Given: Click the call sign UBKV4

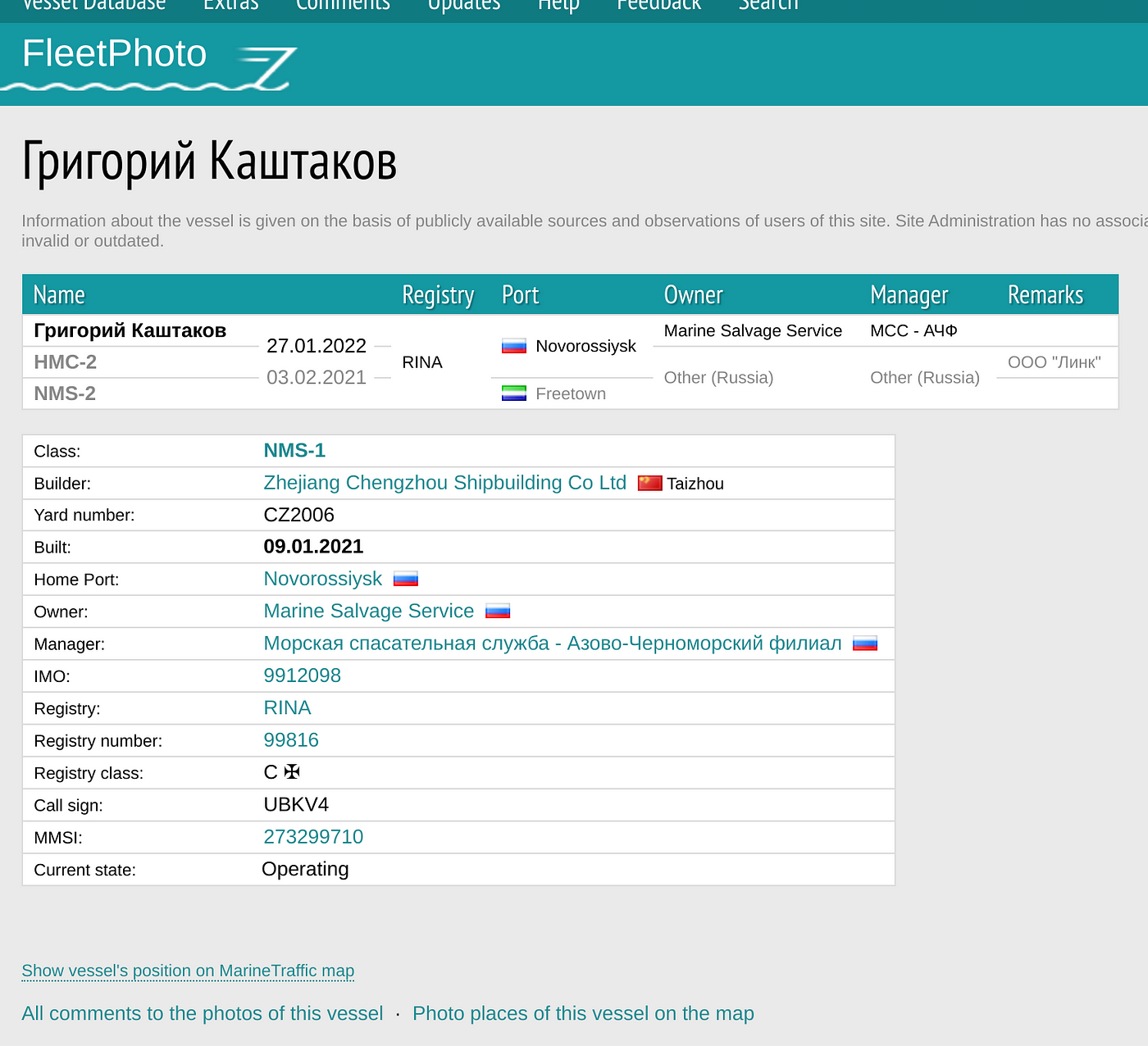Looking at the screenshot, I should click(x=296, y=804).
